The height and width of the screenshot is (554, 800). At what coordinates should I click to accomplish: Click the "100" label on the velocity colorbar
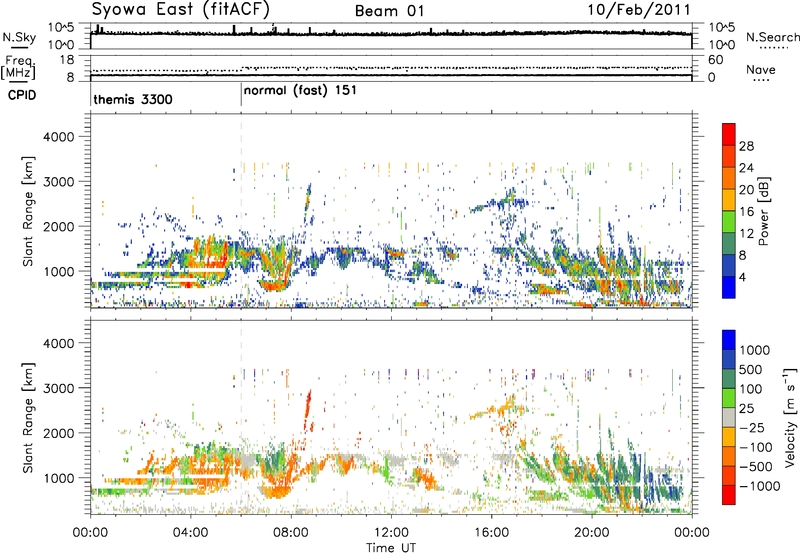tap(752, 389)
